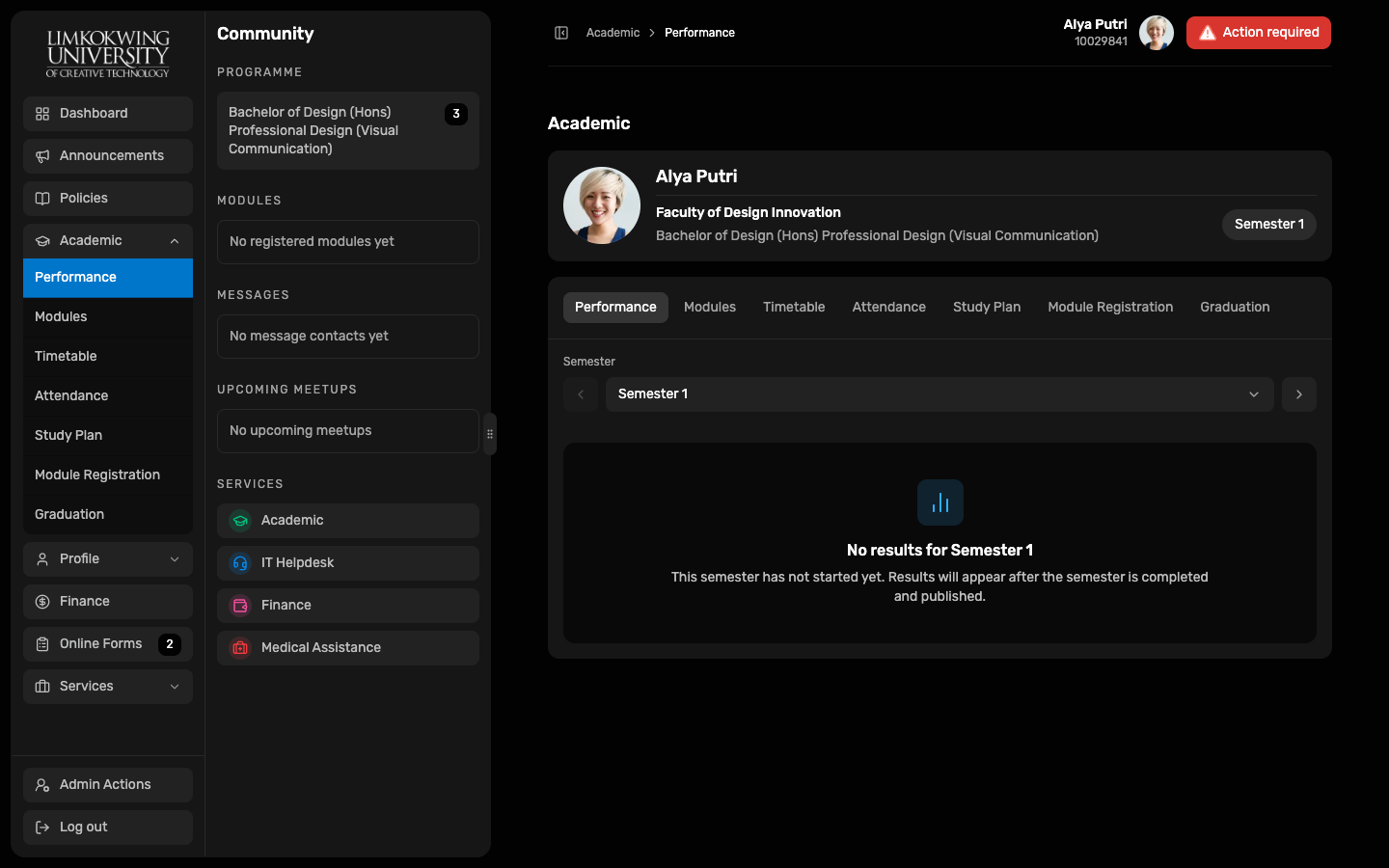1389x868 pixels.
Task: Click the pink Finance wallet service icon
Action: (x=240, y=606)
